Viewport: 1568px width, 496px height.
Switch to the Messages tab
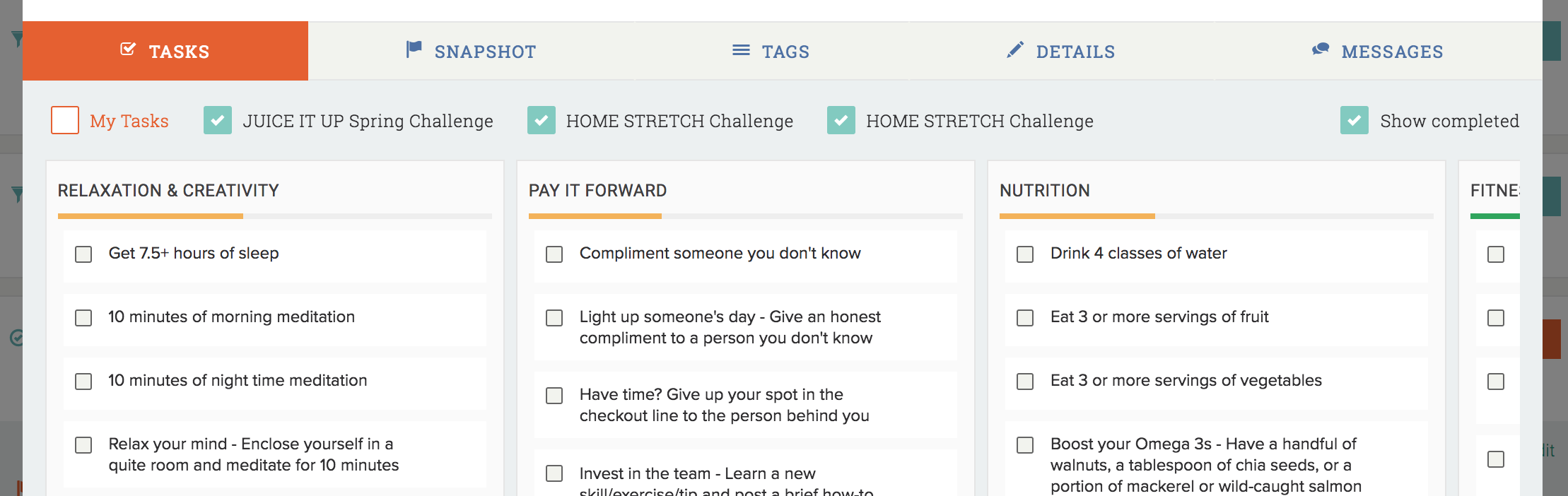click(1391, 52)
